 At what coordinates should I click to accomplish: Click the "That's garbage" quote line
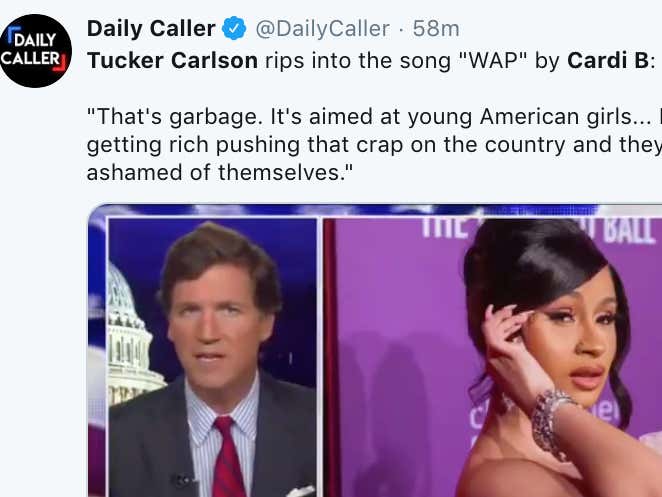[374, 117]
